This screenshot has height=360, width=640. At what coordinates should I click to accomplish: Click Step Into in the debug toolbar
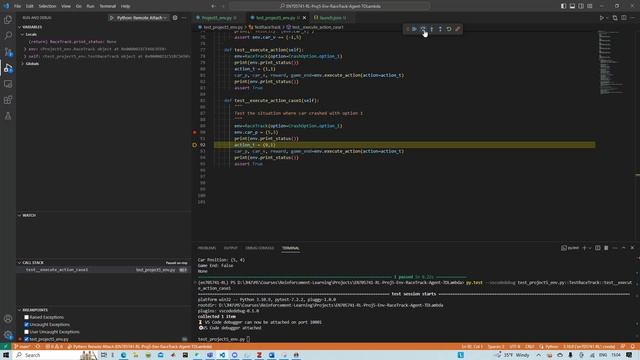(x=432, y=29)
